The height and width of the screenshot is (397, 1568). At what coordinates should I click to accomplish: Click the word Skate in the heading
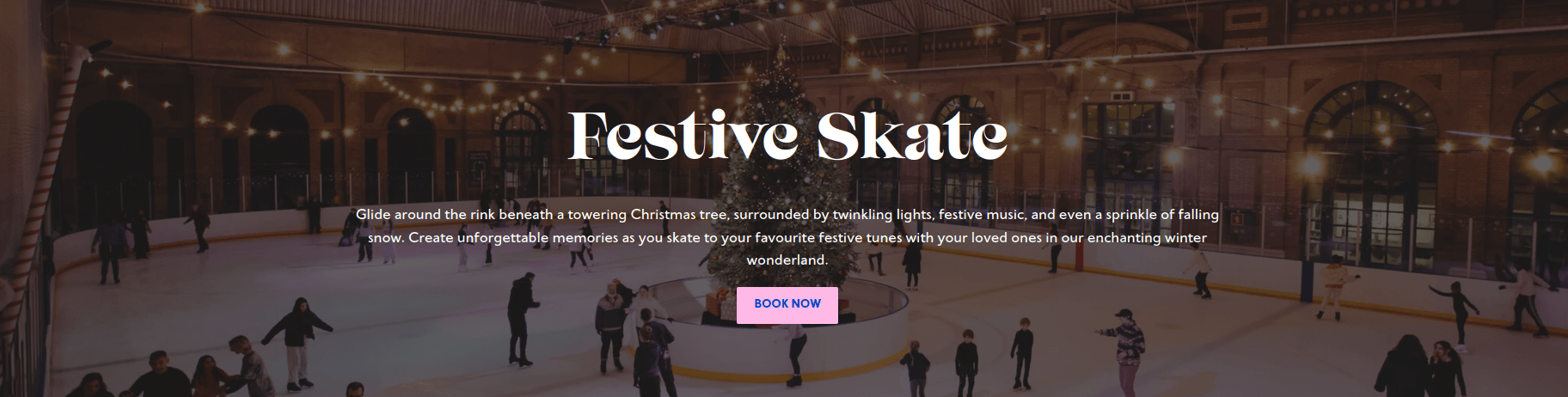coord(911,135)
